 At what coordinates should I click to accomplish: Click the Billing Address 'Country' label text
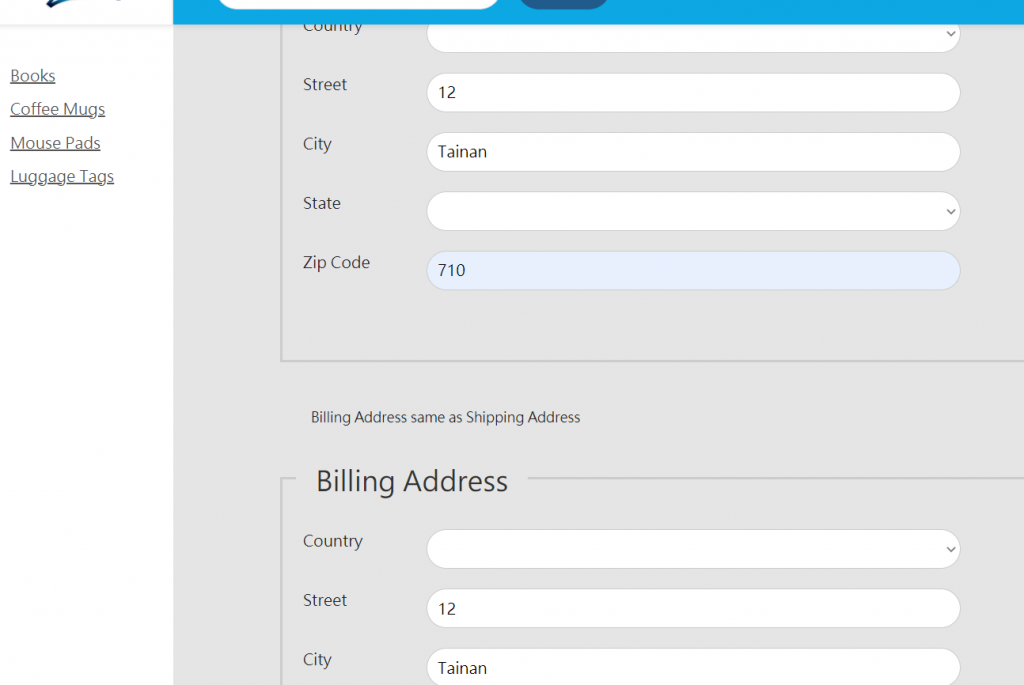[333, 541]
